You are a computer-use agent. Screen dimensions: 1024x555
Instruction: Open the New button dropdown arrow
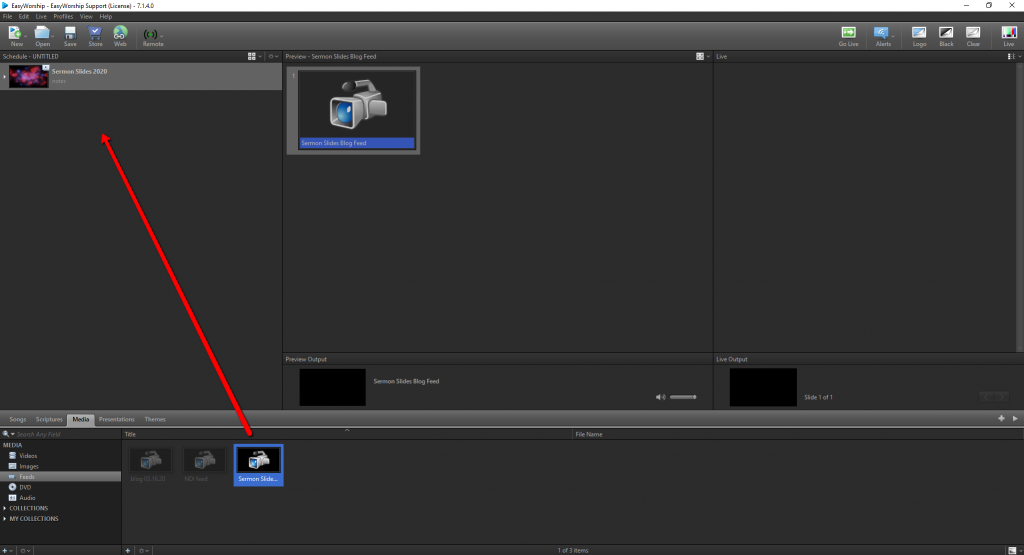point(25,37)
